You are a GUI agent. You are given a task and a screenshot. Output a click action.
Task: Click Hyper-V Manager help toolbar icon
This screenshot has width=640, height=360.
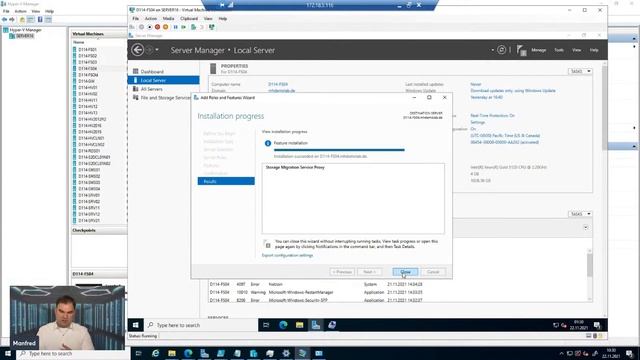click(40, 19)
